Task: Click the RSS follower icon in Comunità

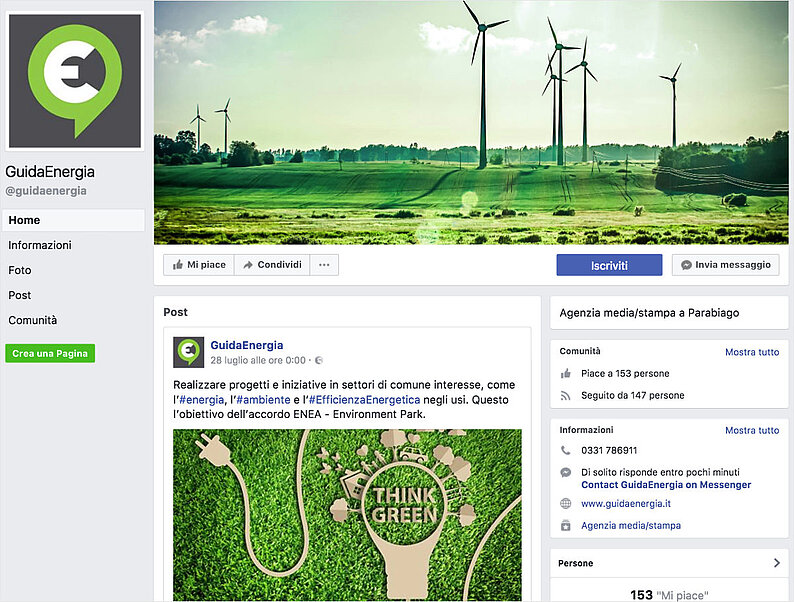Action: (566, 396)
